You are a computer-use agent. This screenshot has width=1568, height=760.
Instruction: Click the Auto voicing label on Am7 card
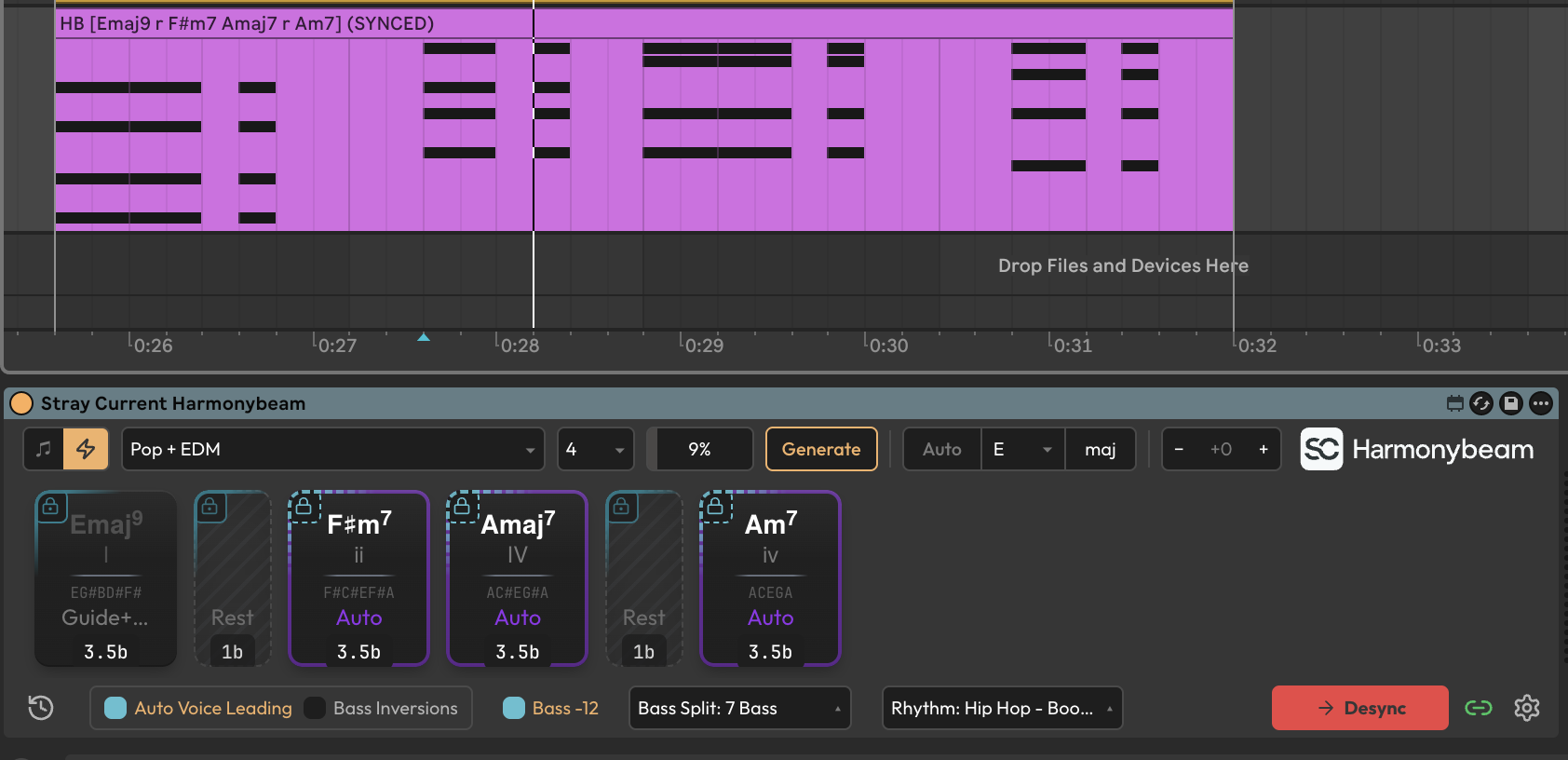click(771, 617)
